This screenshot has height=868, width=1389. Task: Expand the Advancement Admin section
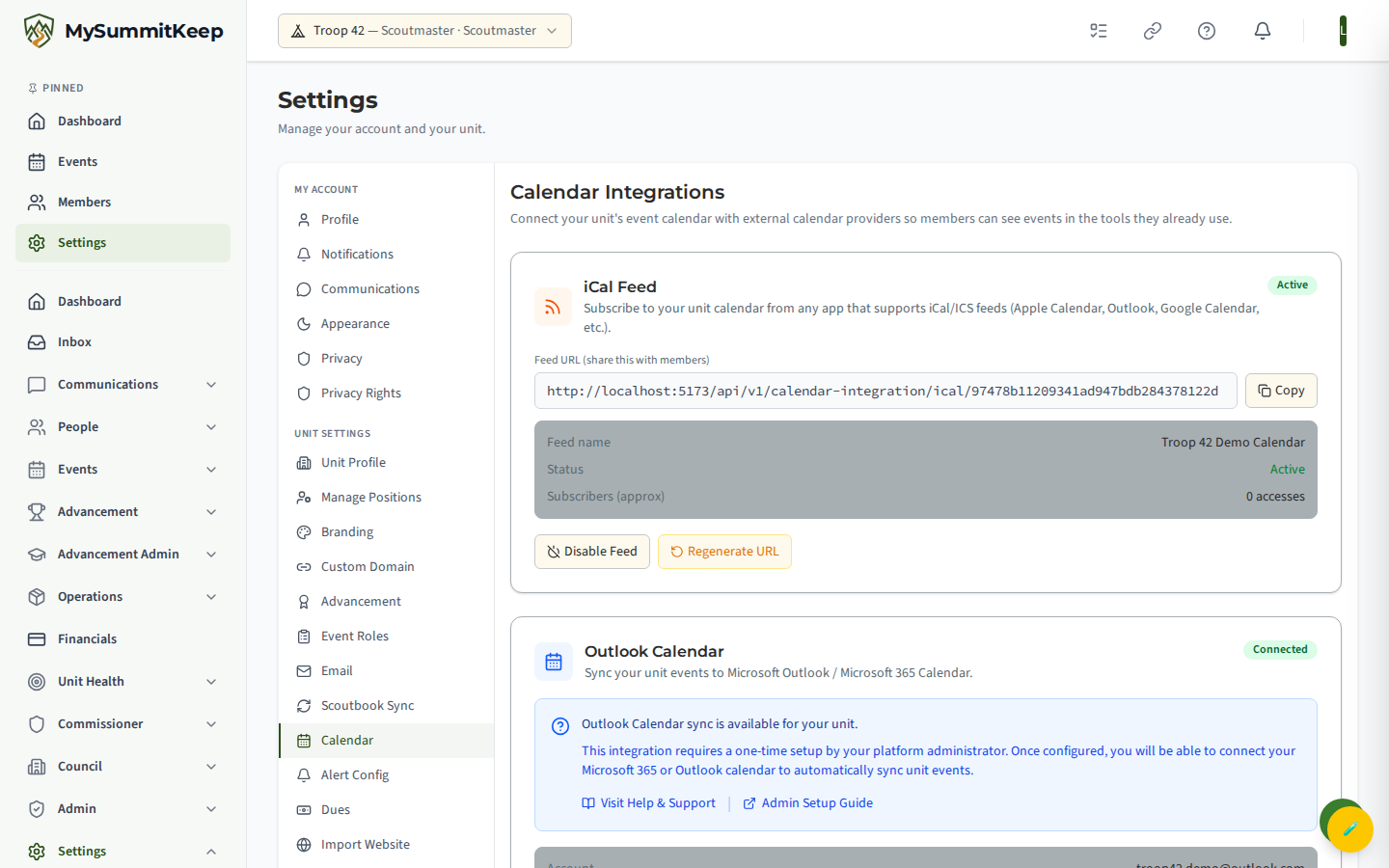(123, 555)
